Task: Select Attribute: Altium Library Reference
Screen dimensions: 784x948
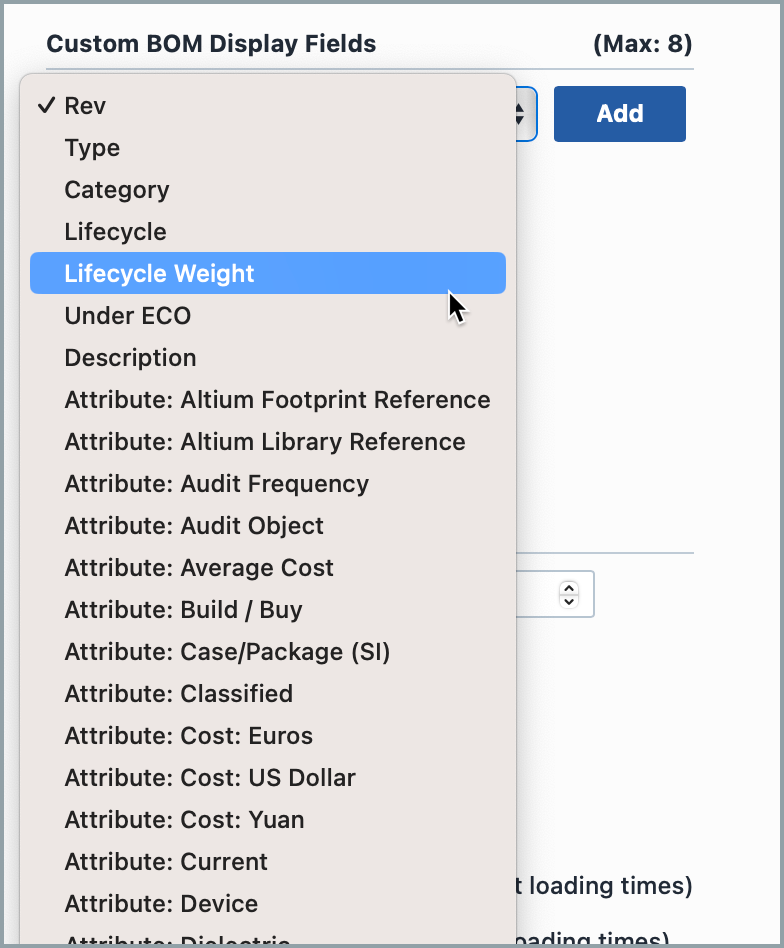Action: tap(265, 442)
